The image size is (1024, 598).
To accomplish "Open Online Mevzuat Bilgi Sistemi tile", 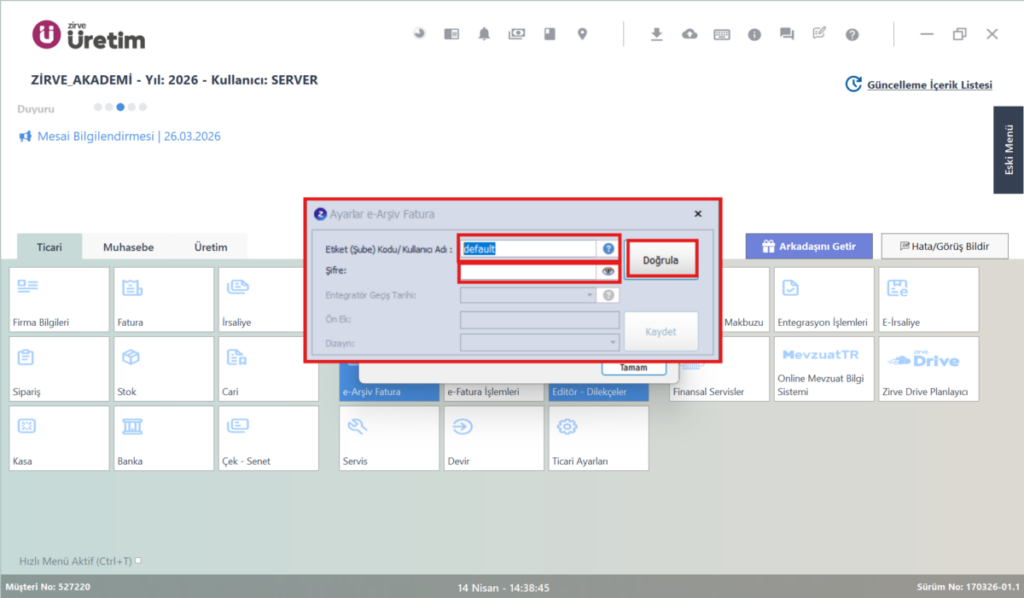I will [x=824, y=369].
